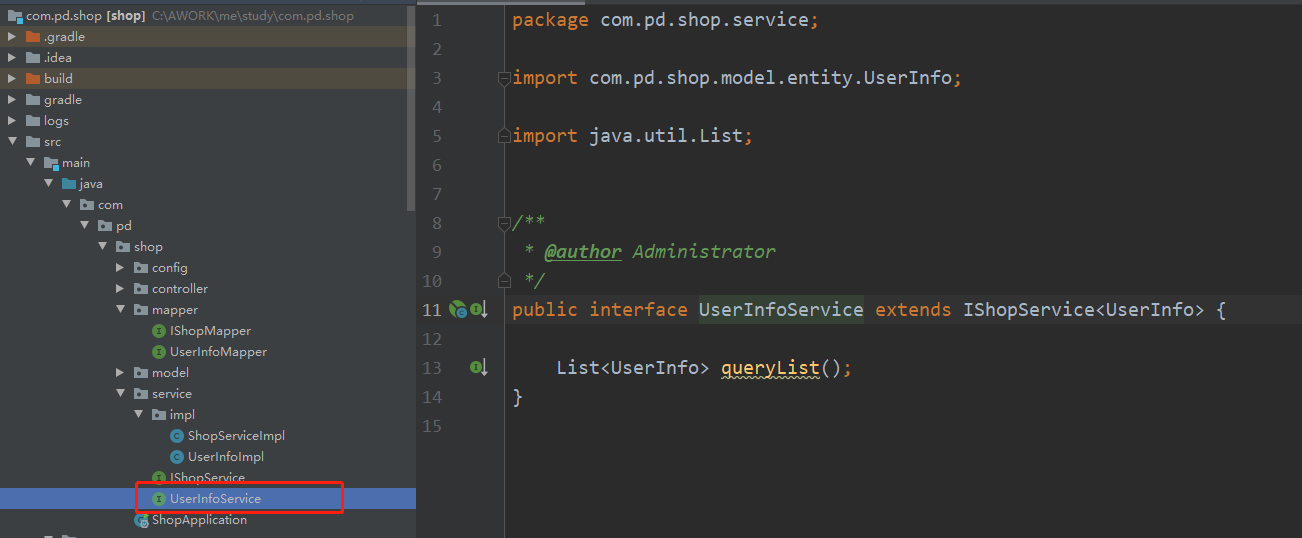The image size is (1302, 538).
Task: Collapse the mapper package arrow
Action: click(x=120, y=309)
